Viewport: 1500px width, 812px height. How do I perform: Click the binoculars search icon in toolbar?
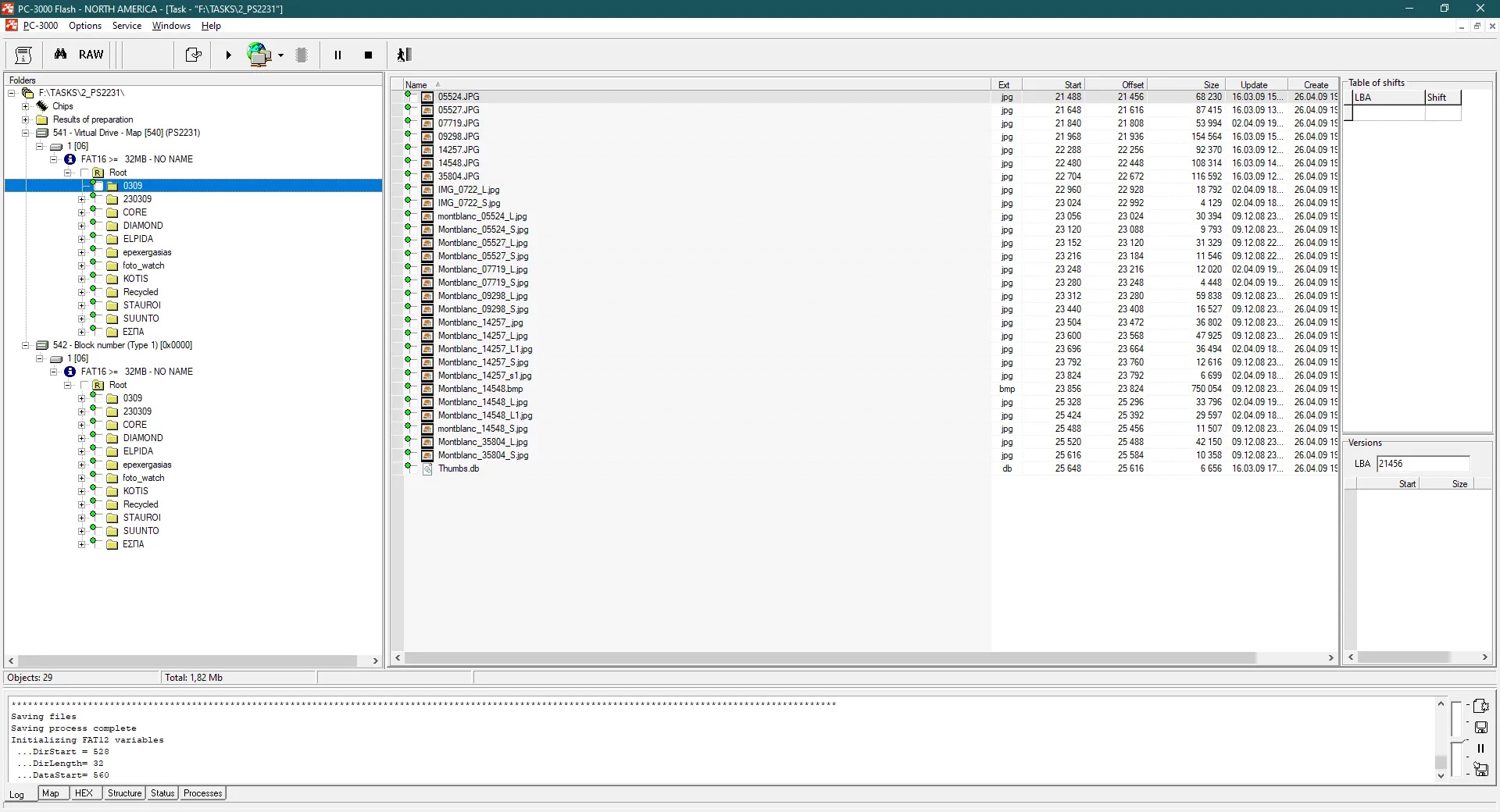(60, 55)
